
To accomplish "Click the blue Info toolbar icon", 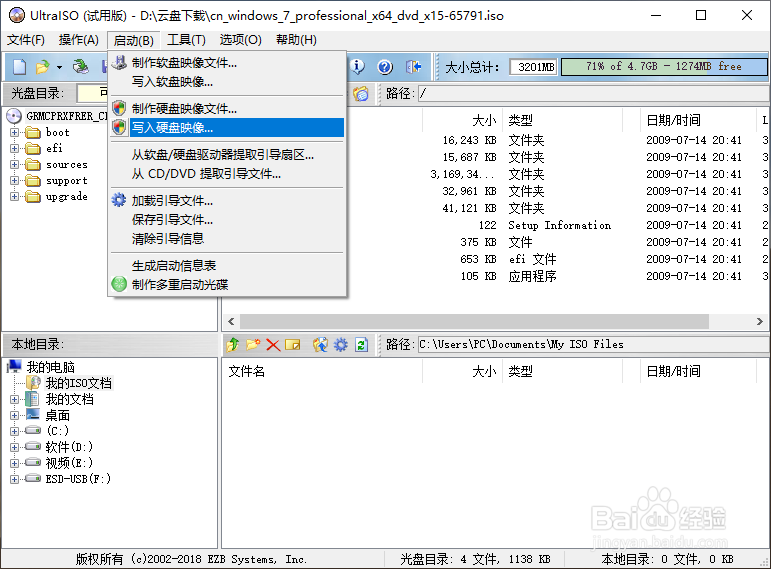I will [x=357, y=66].
